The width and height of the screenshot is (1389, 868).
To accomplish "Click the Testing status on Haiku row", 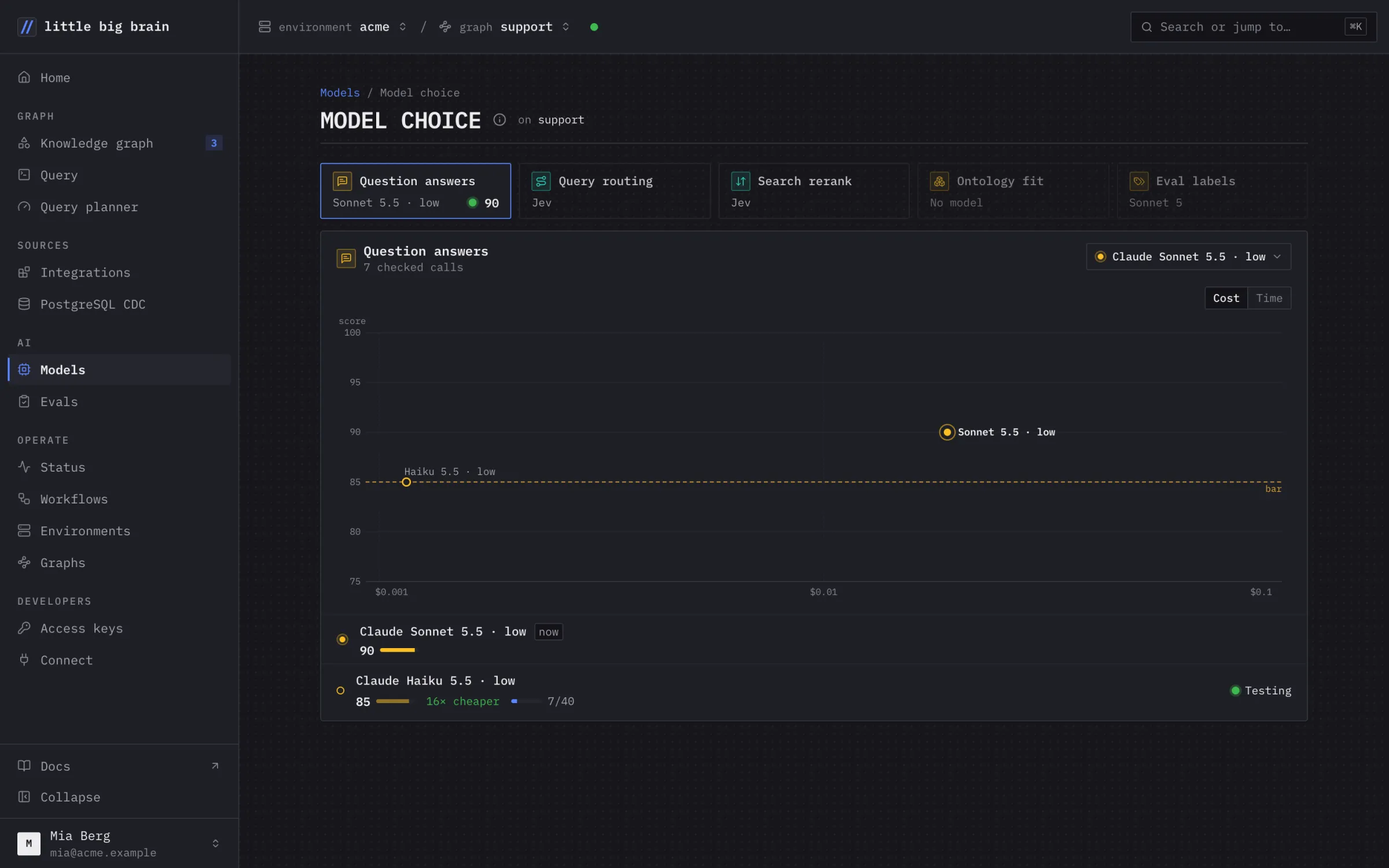I will click(1261, 690).
